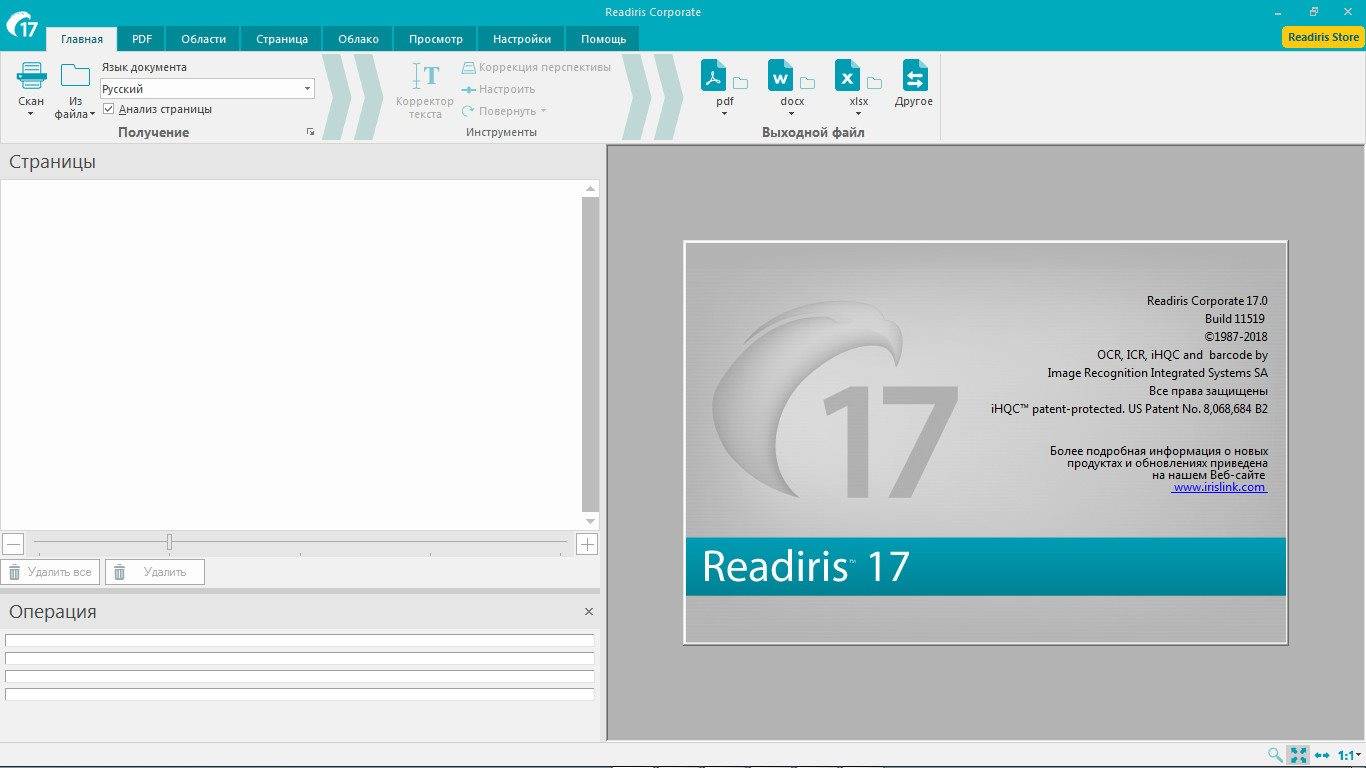Click the pdf output file icon
Viewport: 1366px width, 768px height.
pos(714,76)
